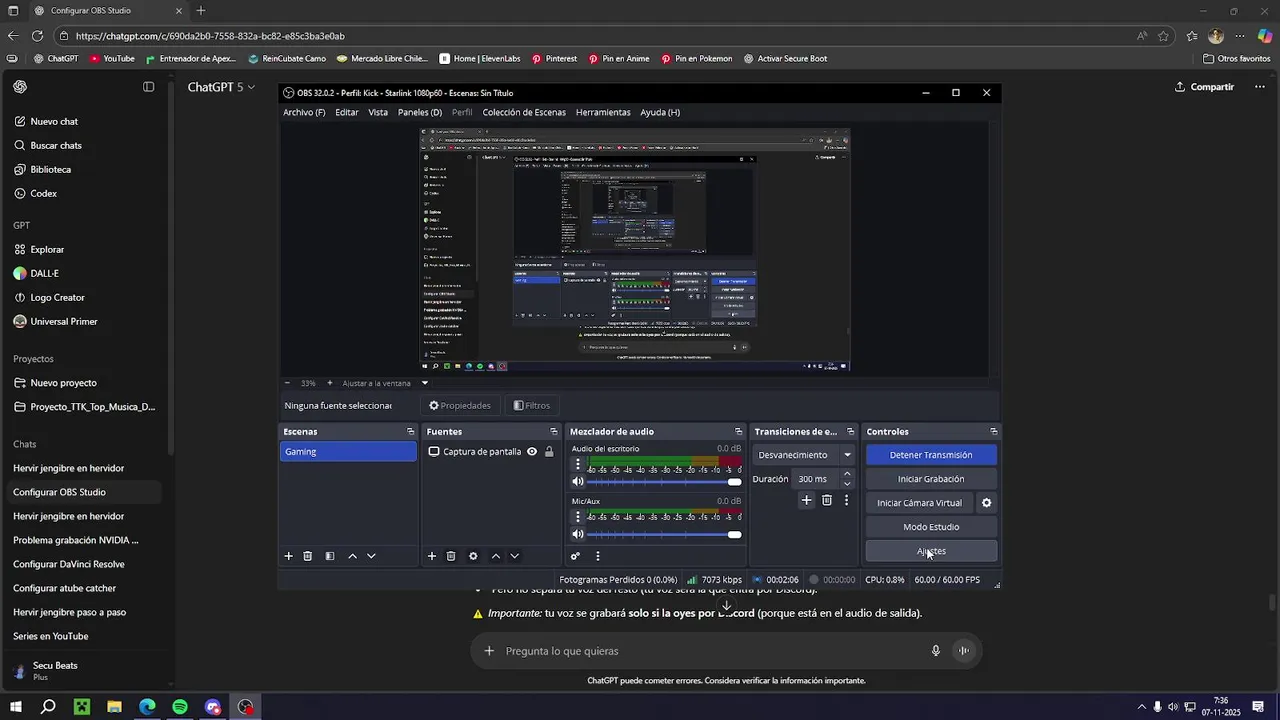
Task: Click Compartir button in ChatGPT
Action: 1204,87
